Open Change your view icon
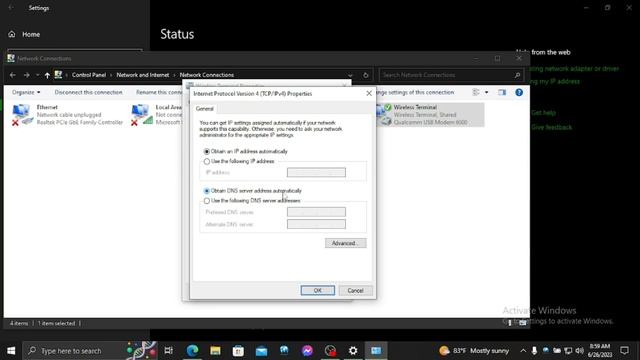 click(x=476, y=92)
